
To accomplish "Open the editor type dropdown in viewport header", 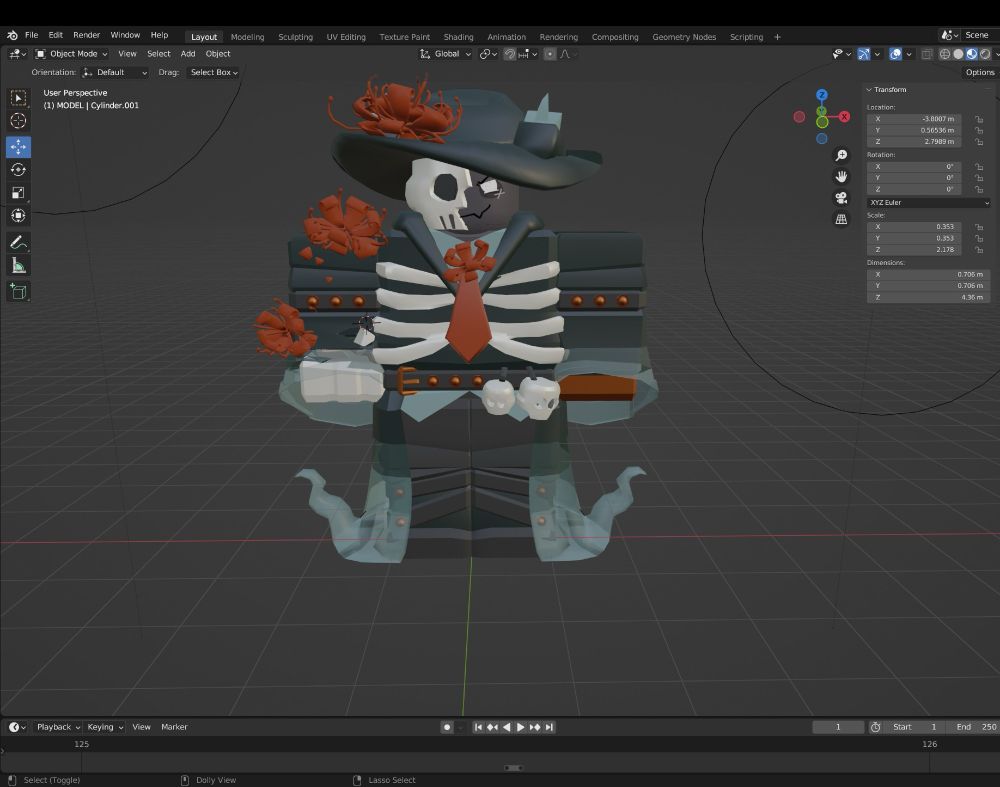I will click(x=17, y=54).
